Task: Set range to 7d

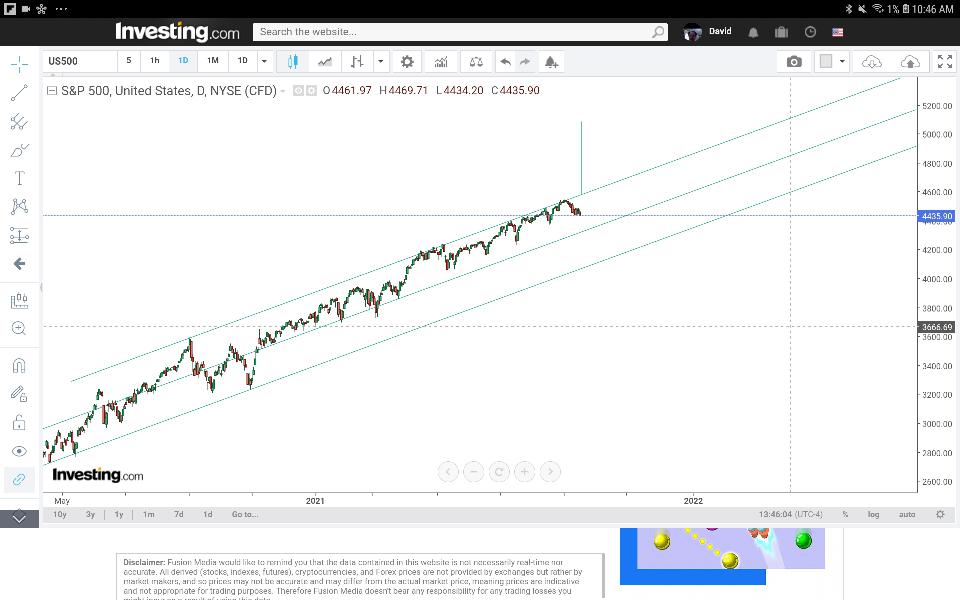Action: [178, 514]
